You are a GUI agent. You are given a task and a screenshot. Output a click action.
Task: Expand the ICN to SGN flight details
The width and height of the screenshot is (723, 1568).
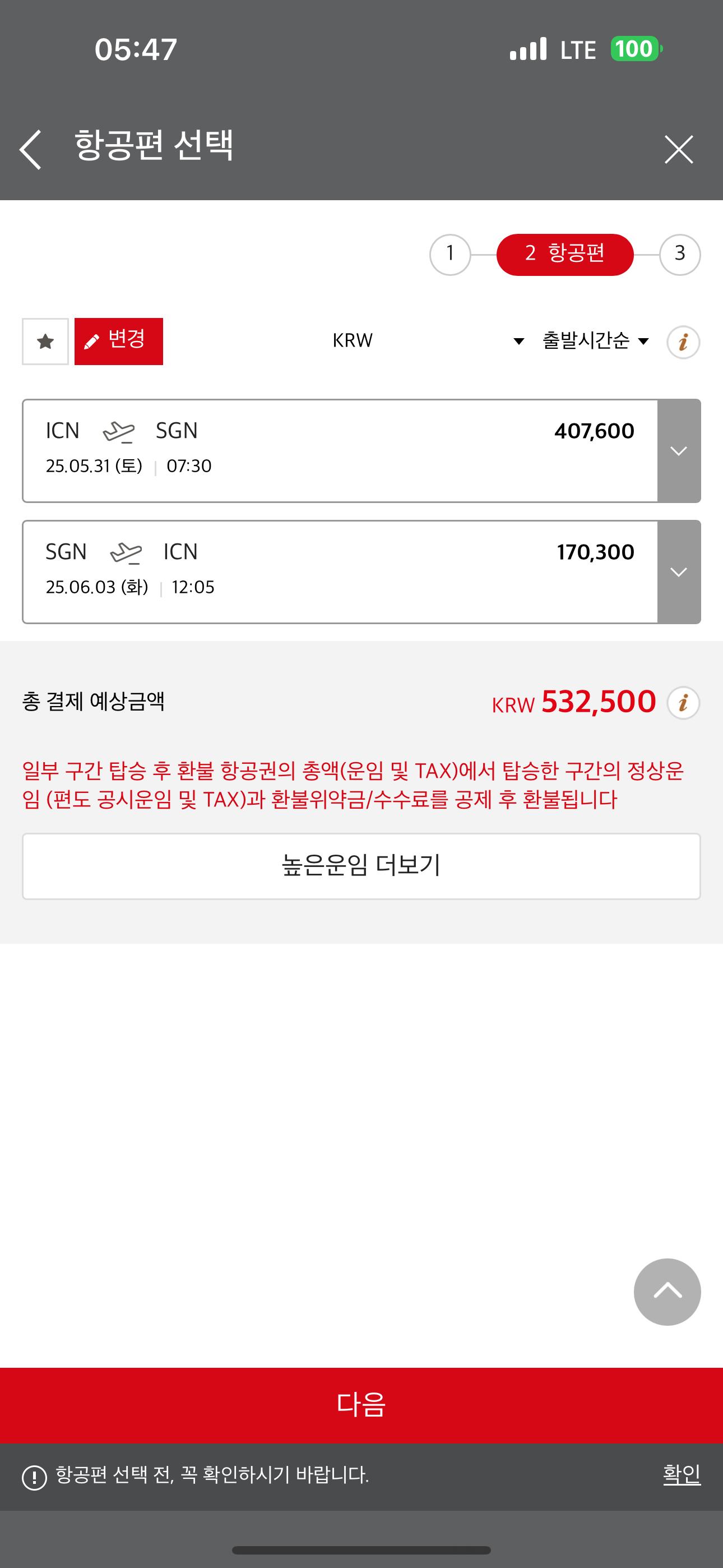pos(679,451)
